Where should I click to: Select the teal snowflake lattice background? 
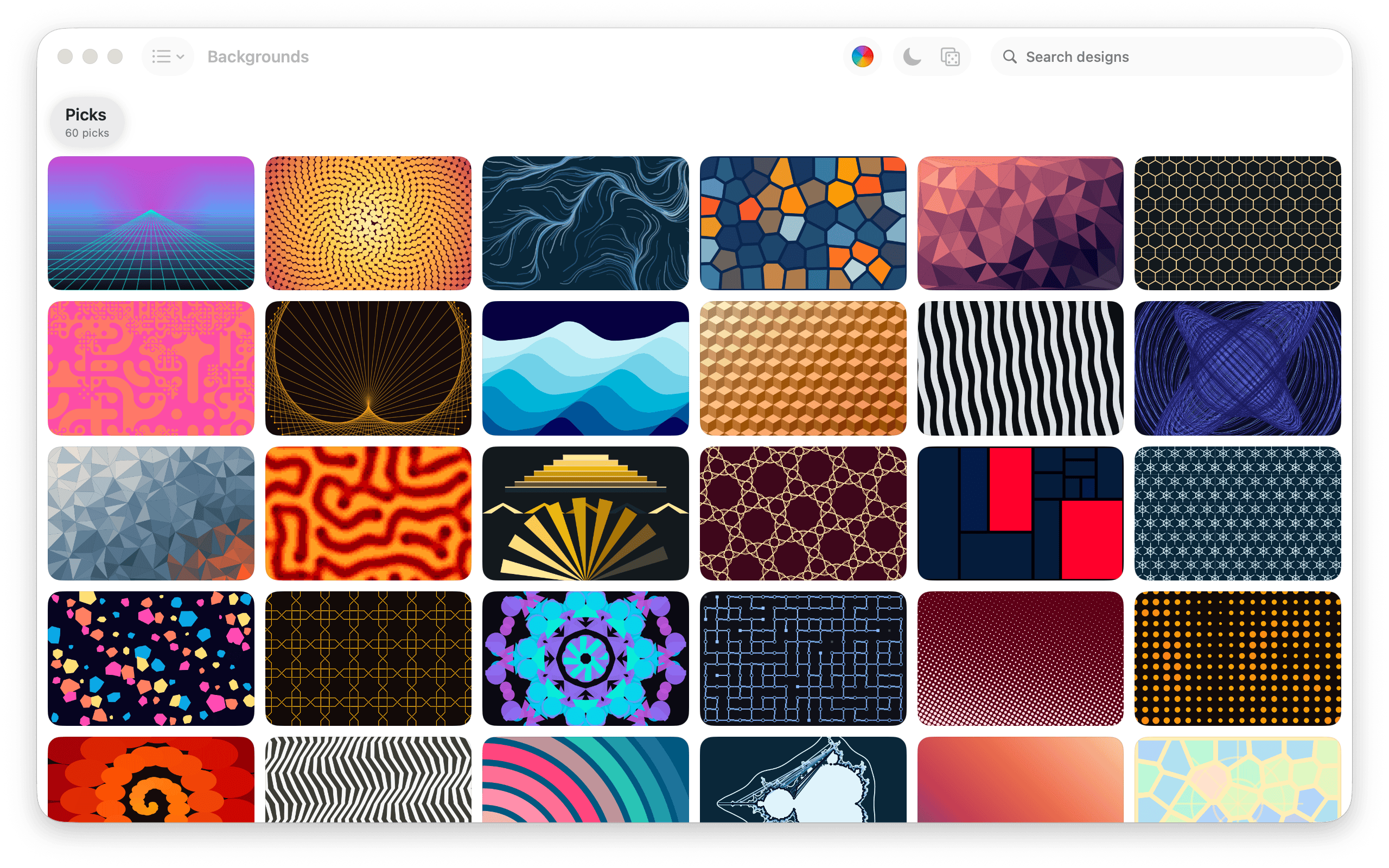(1238, 513)
